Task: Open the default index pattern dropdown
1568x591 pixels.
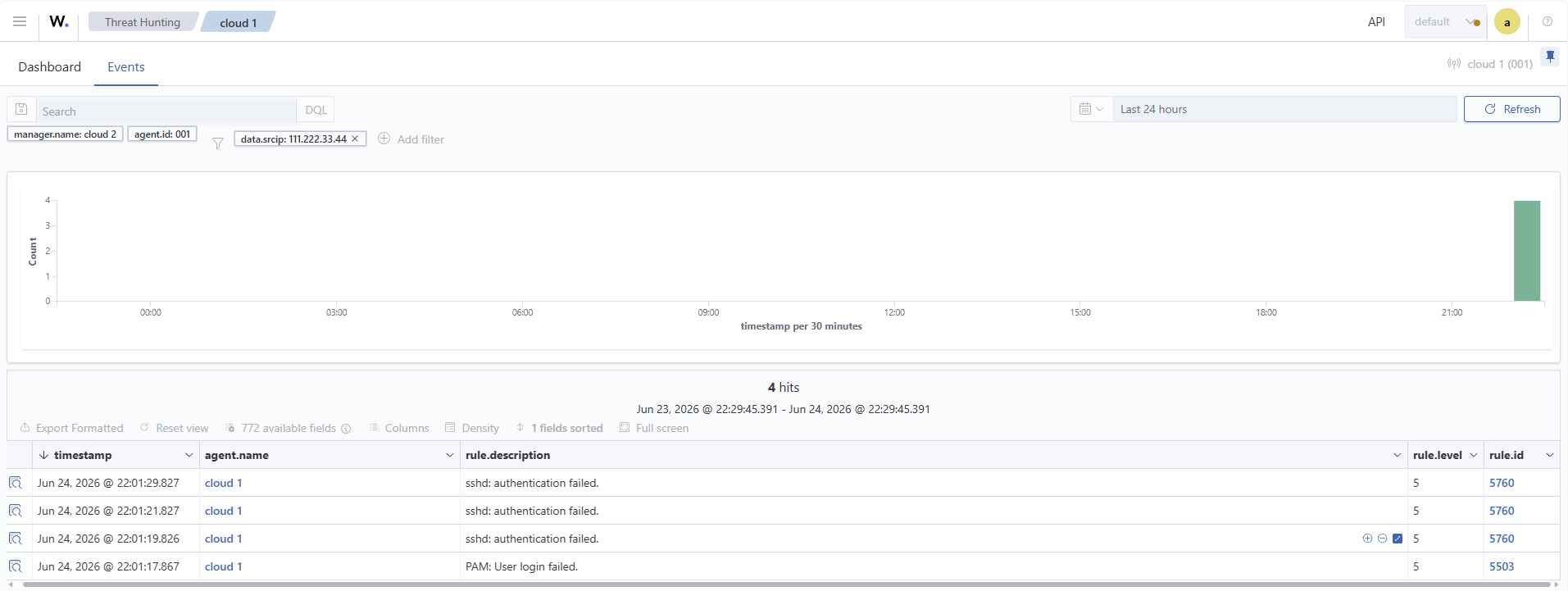Action: (1447, 22)
